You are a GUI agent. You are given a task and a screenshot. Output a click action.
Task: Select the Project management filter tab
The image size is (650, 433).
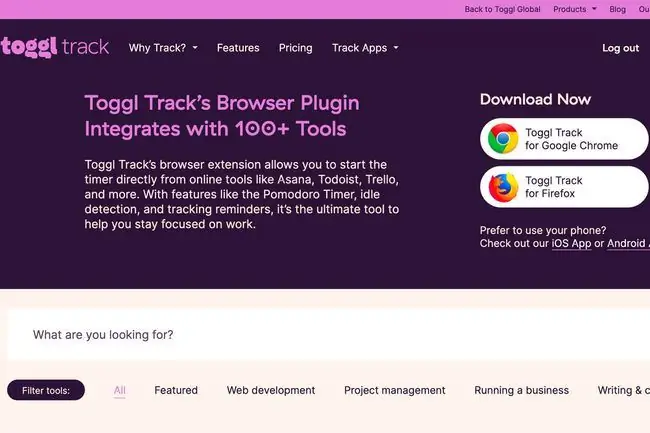click(x=395, y=390)
